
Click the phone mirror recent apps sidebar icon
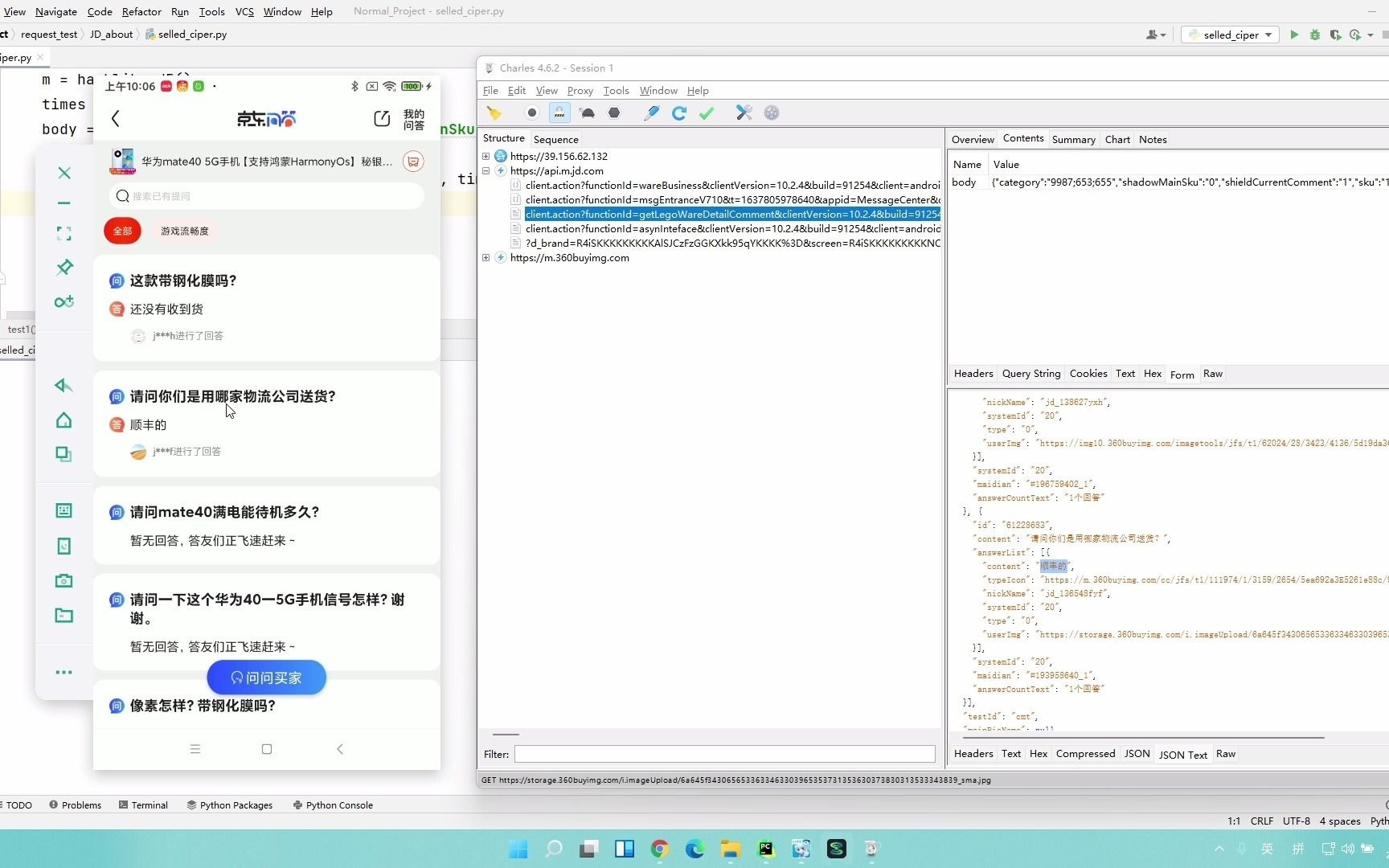[x=64, y=454]
